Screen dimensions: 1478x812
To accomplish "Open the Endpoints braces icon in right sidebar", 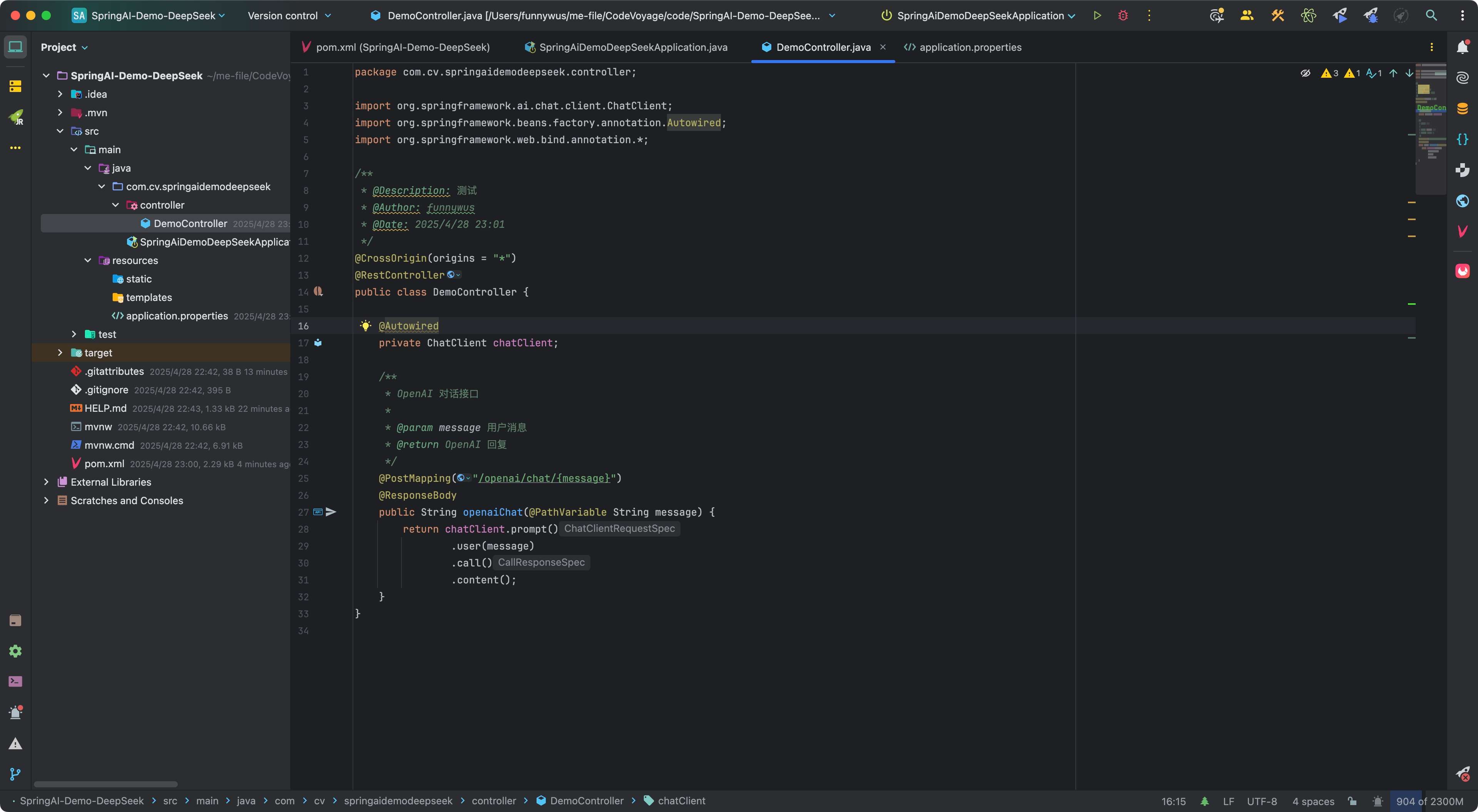I will click(x=1463, y=139).
